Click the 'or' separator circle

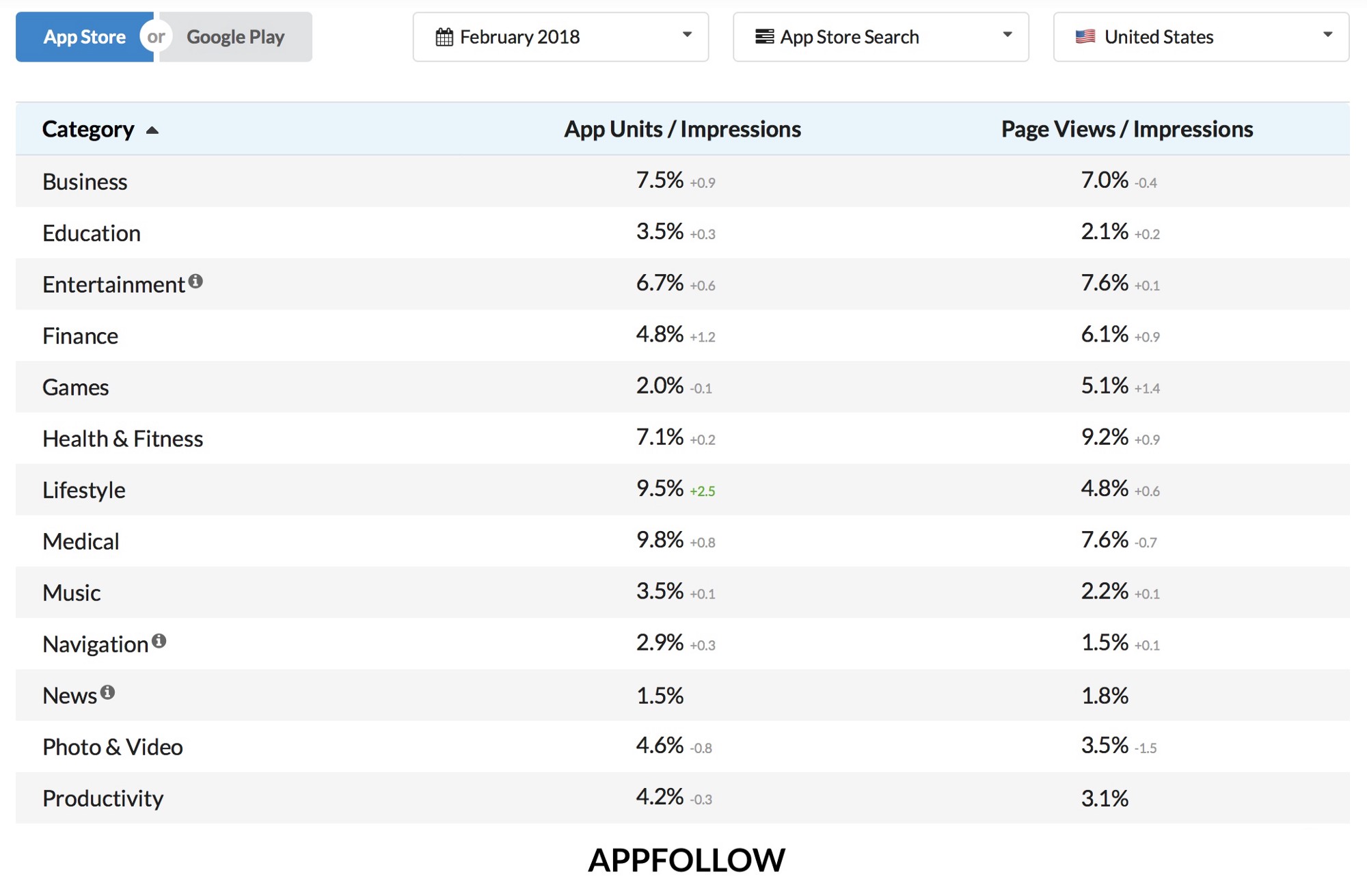(x=156, y=37)
